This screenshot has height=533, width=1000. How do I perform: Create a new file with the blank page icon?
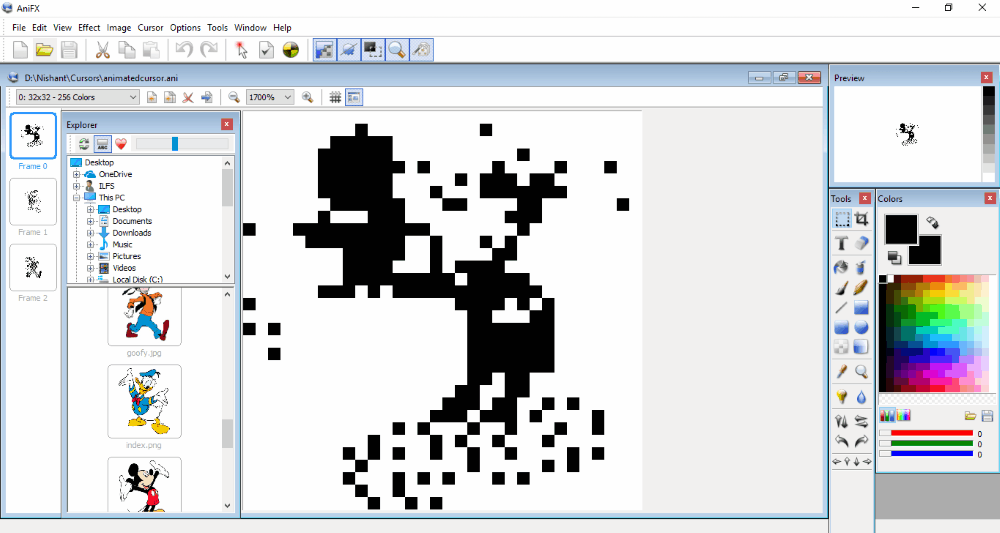point(20,49)
